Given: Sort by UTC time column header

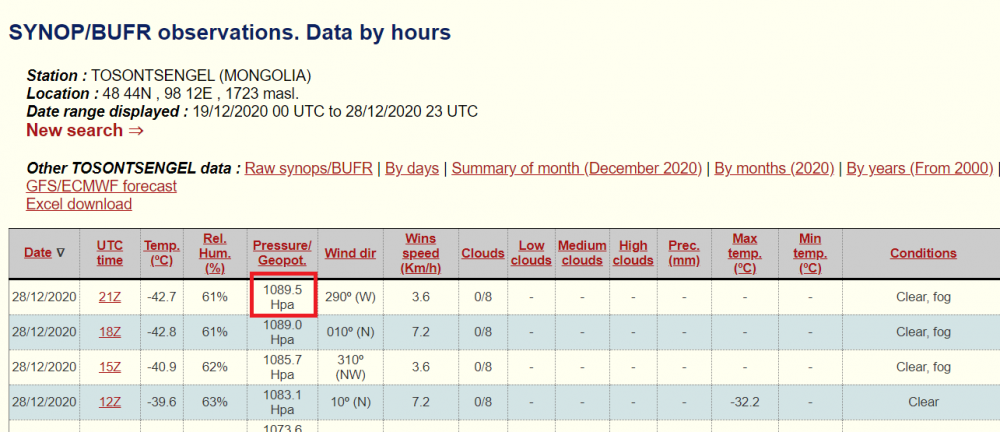Looking at the screenshot, I should tap(110, 253).
